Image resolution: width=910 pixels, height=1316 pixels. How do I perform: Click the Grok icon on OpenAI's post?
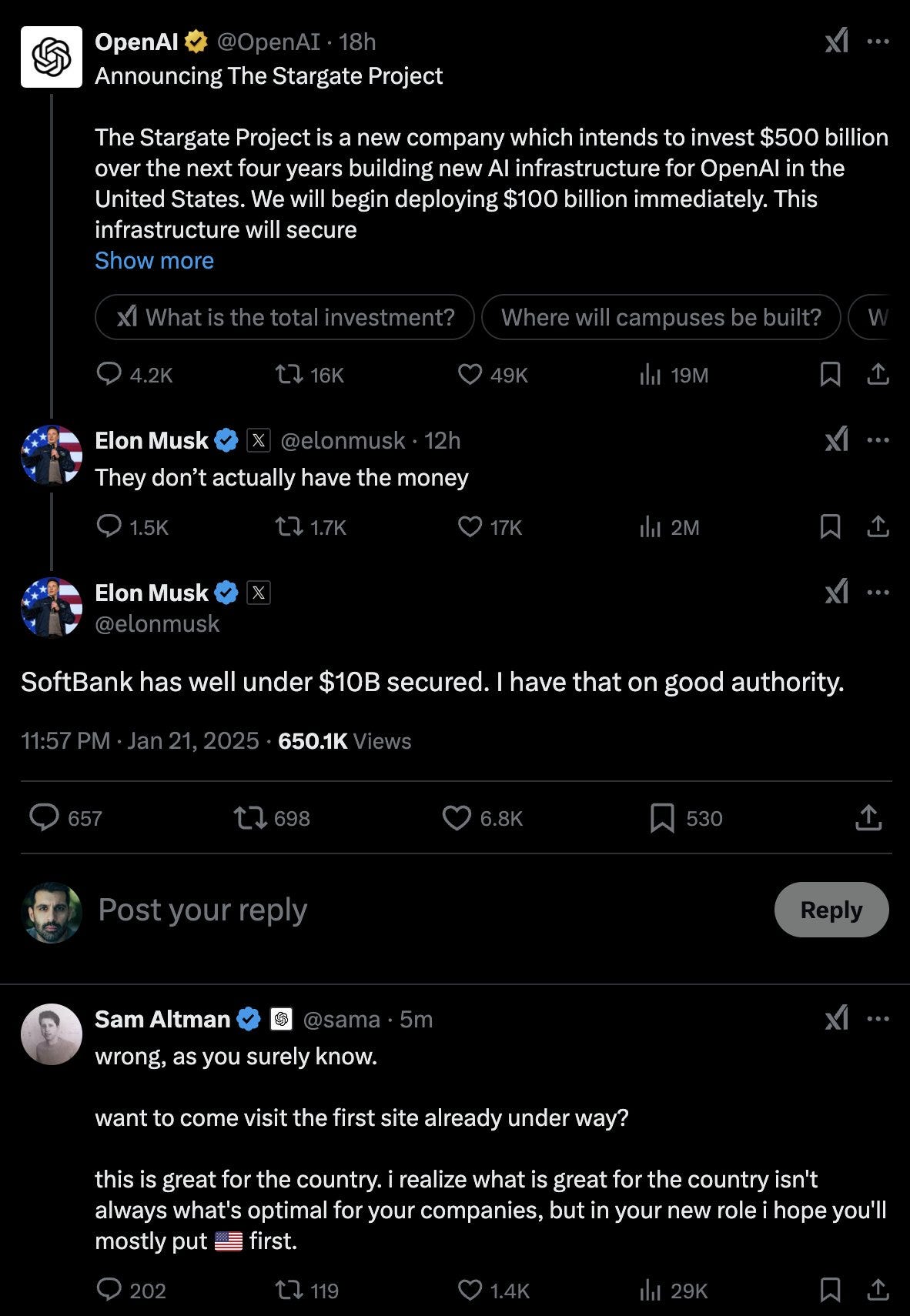tap(836, 41)
